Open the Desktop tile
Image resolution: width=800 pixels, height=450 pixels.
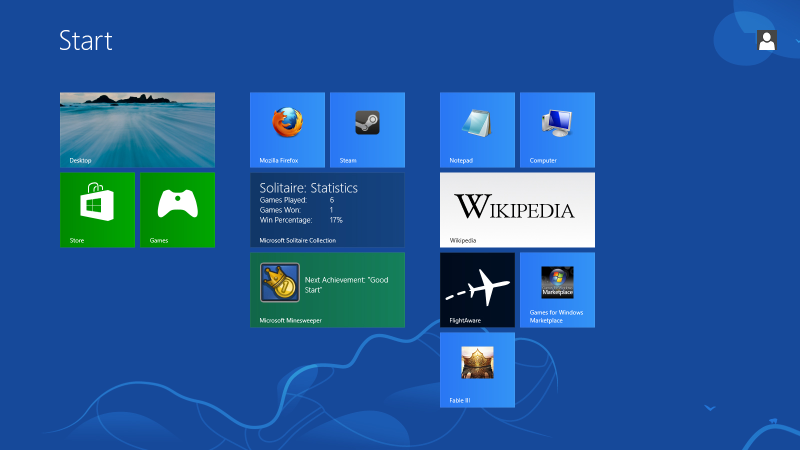(137, 130)
